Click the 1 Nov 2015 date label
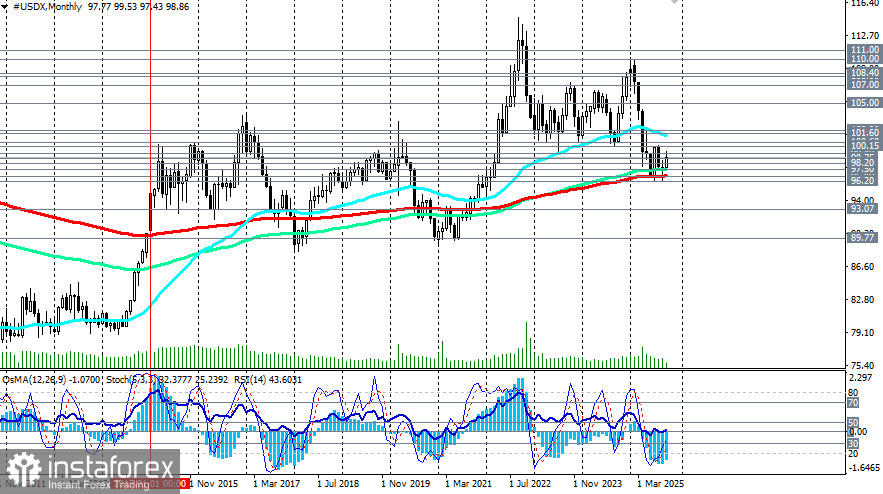The image size is (883, 494). (x=213, y=484)
